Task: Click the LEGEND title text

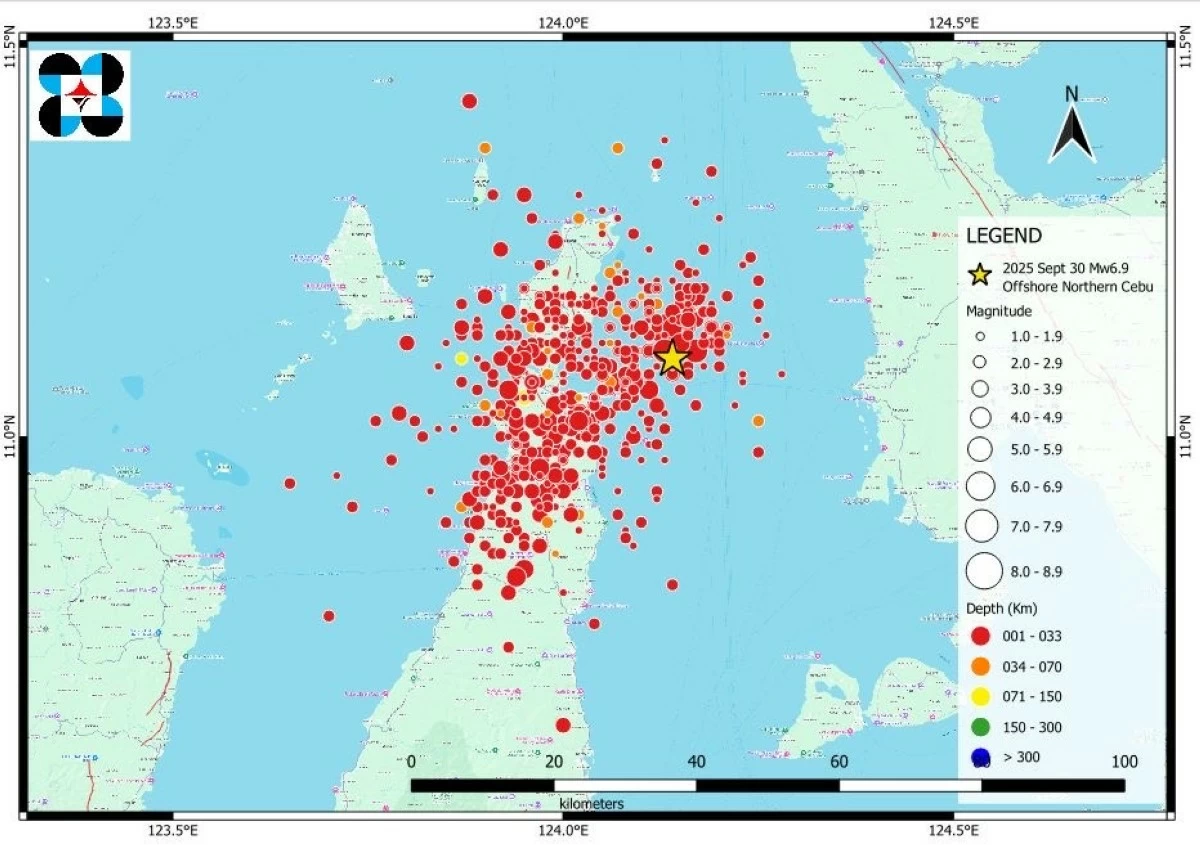Action: pyautogui.click(x=1004, y=236)
